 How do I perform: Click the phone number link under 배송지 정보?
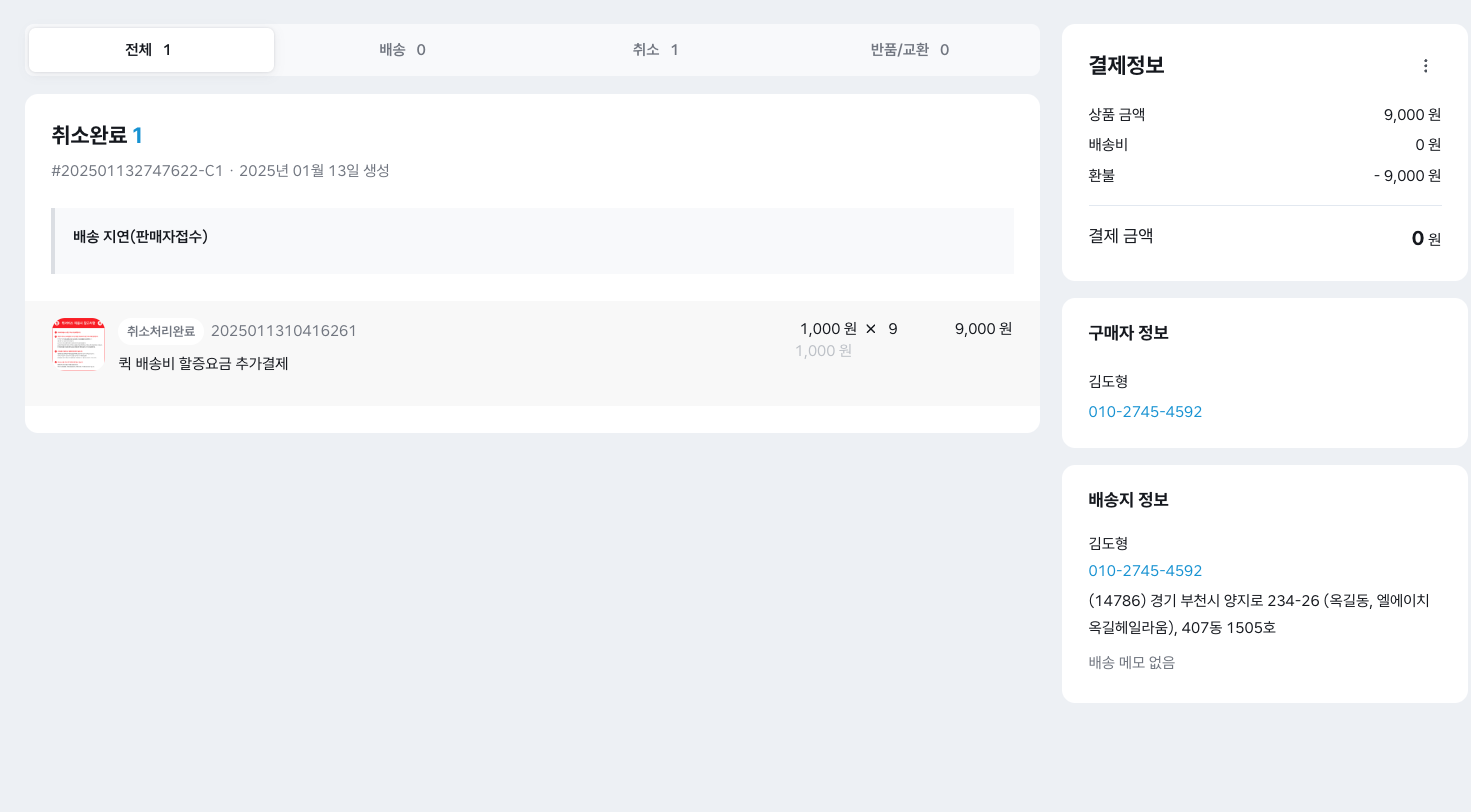1145,571
